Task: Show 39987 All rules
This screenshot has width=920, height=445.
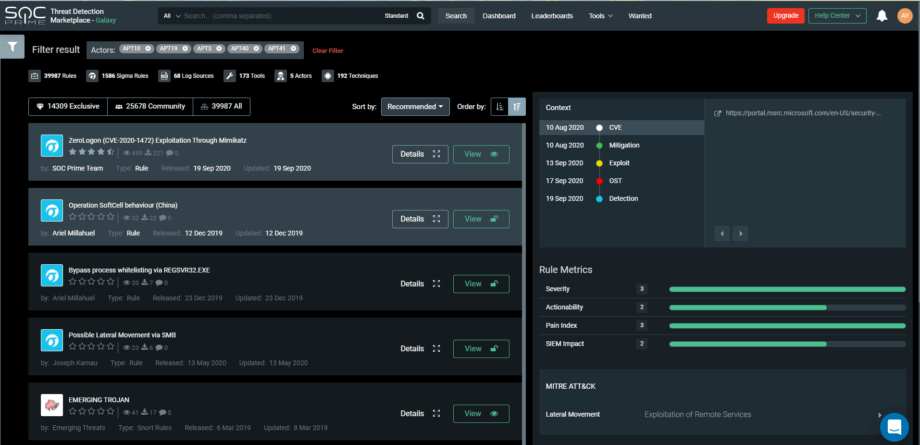Action: [222, 106]
